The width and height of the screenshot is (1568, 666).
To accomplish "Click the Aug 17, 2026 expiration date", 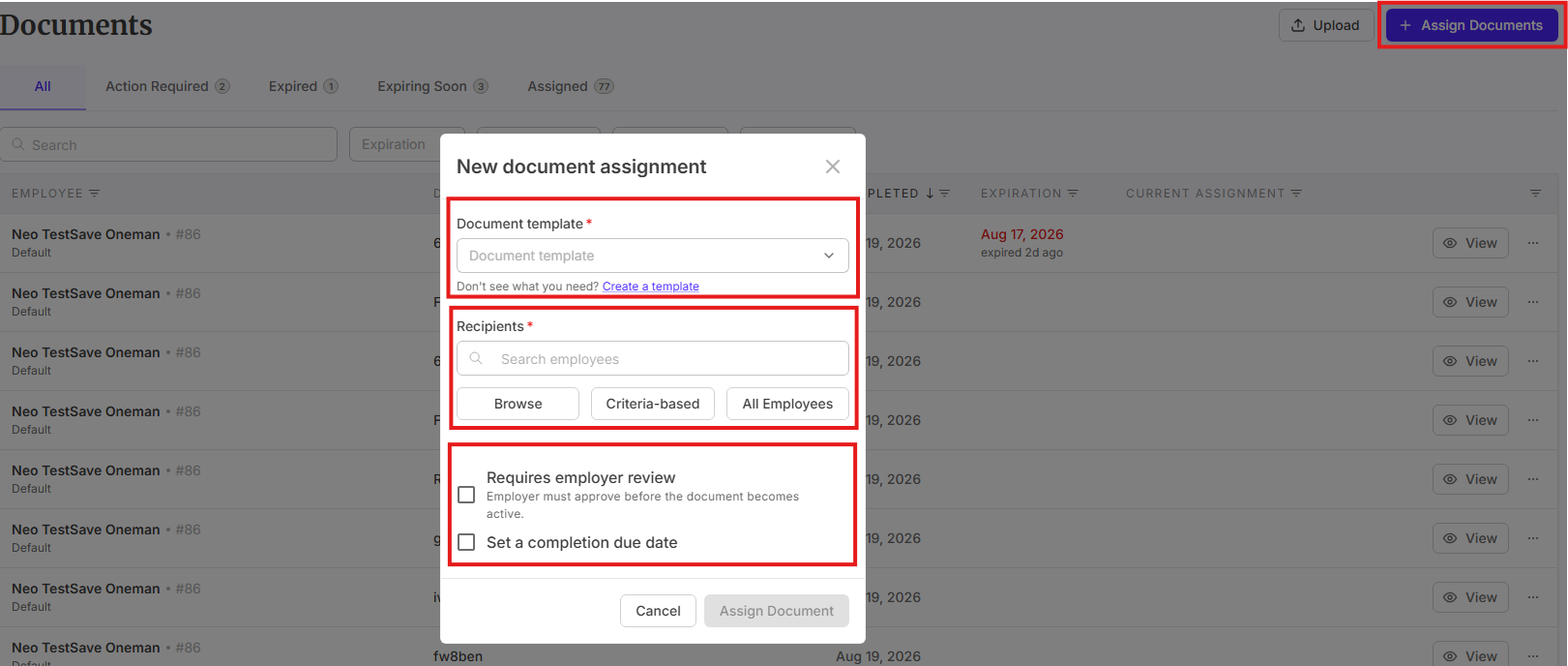I will pos(1021,234).
